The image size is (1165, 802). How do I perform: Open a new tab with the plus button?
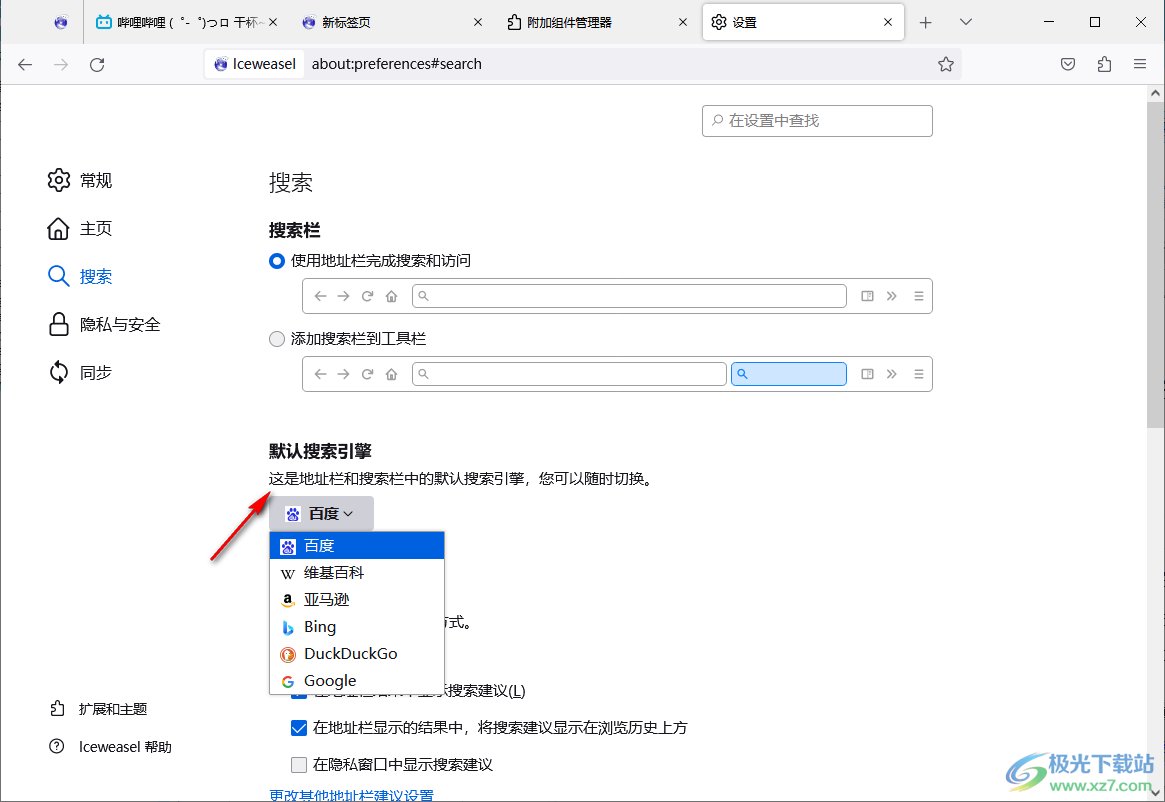point(925,22)
